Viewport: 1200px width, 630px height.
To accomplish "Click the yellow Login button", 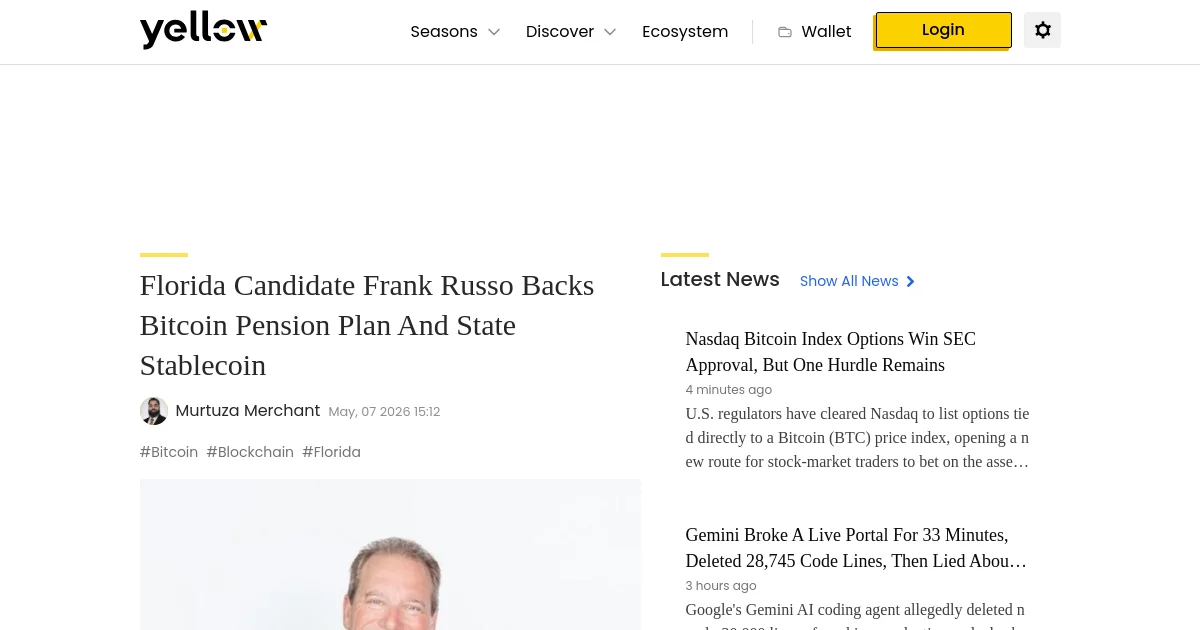I will pos(943,30).
